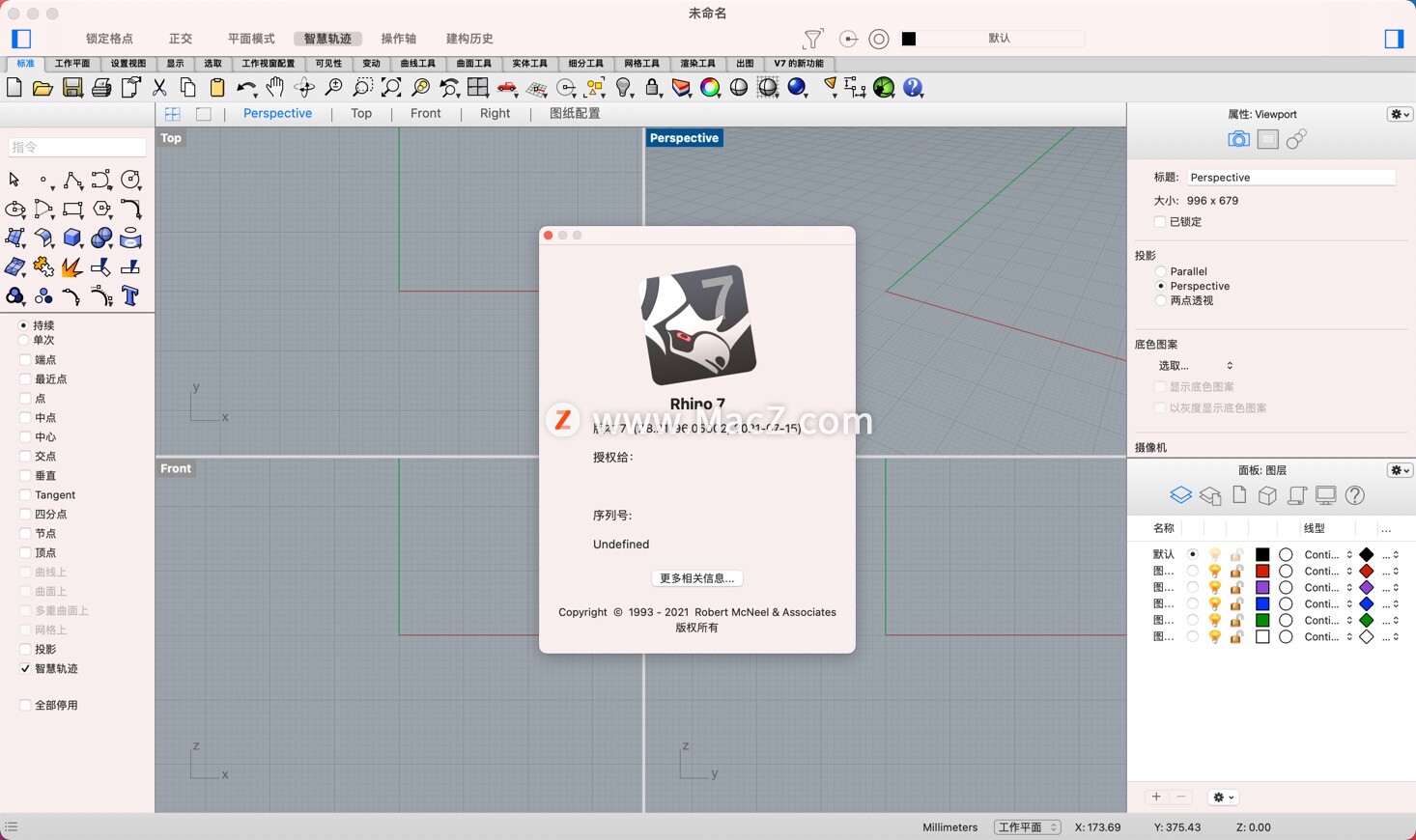Open a file with the yellow folder icon

tap(42, 88)
